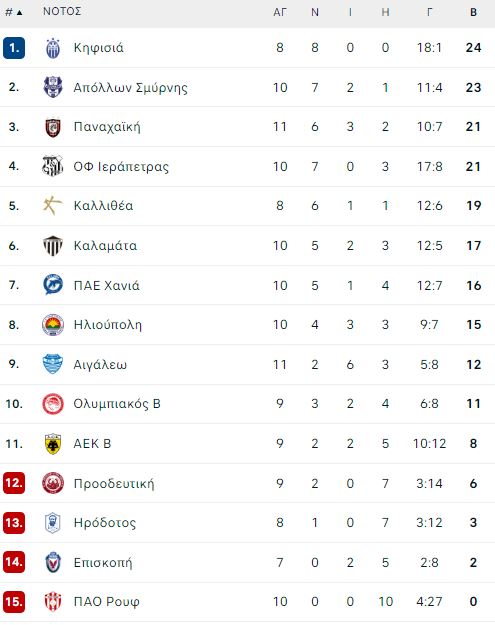Sort standings by the Β points header
The height and width of the screenshot is (625, 495).
473,12
